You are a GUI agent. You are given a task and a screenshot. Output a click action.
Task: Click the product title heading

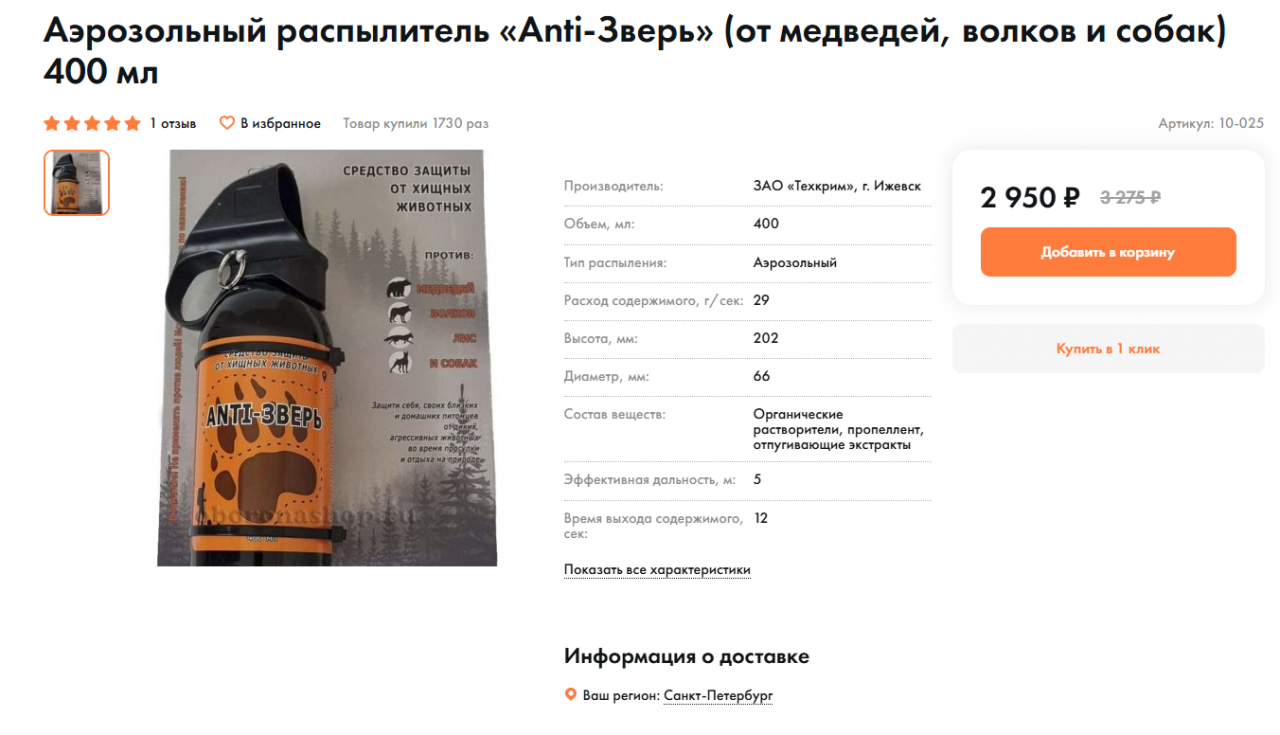[x=635, y=52]
